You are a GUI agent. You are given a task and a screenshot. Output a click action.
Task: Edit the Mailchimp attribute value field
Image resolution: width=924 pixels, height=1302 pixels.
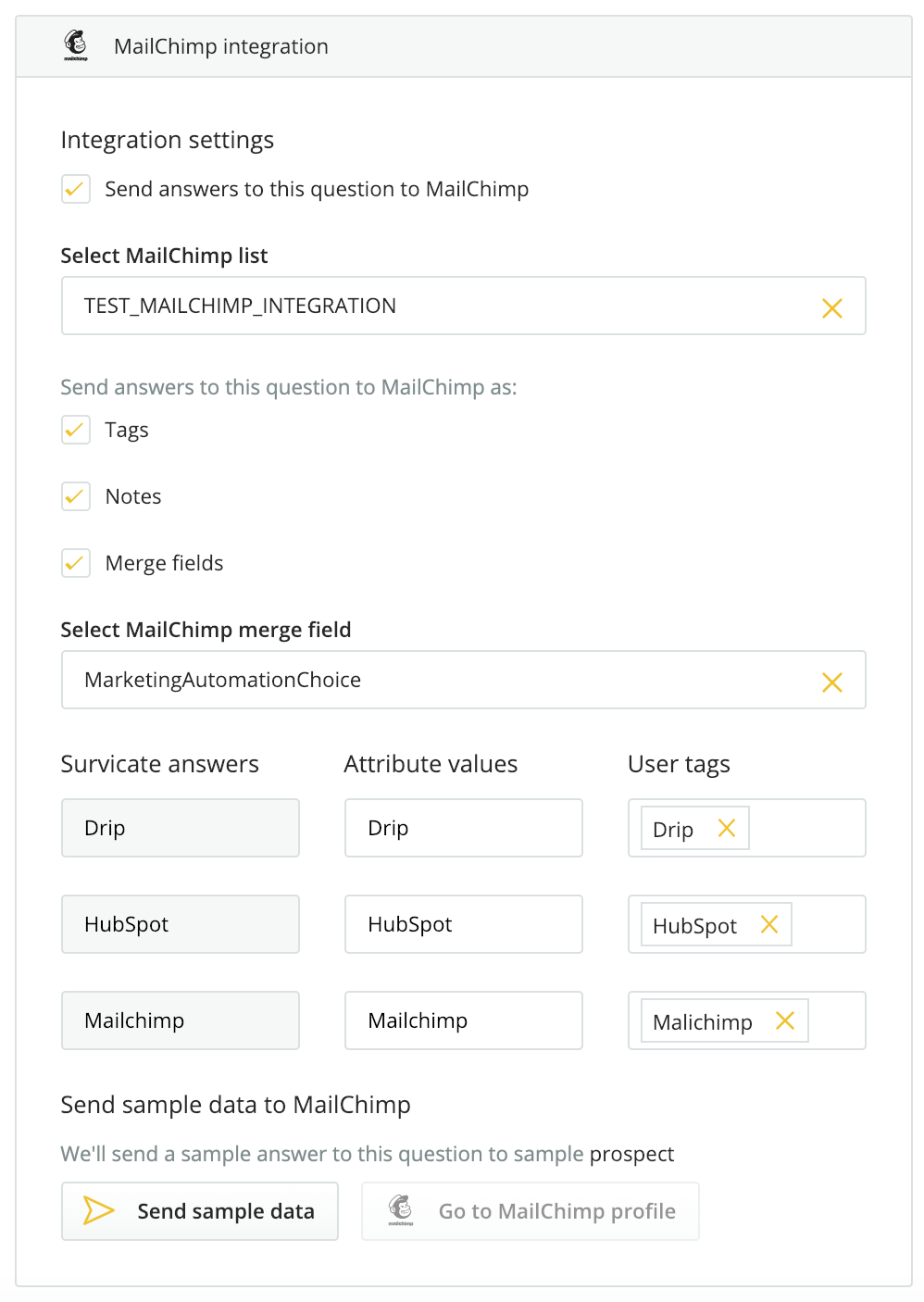click(x=464, y=1020)
